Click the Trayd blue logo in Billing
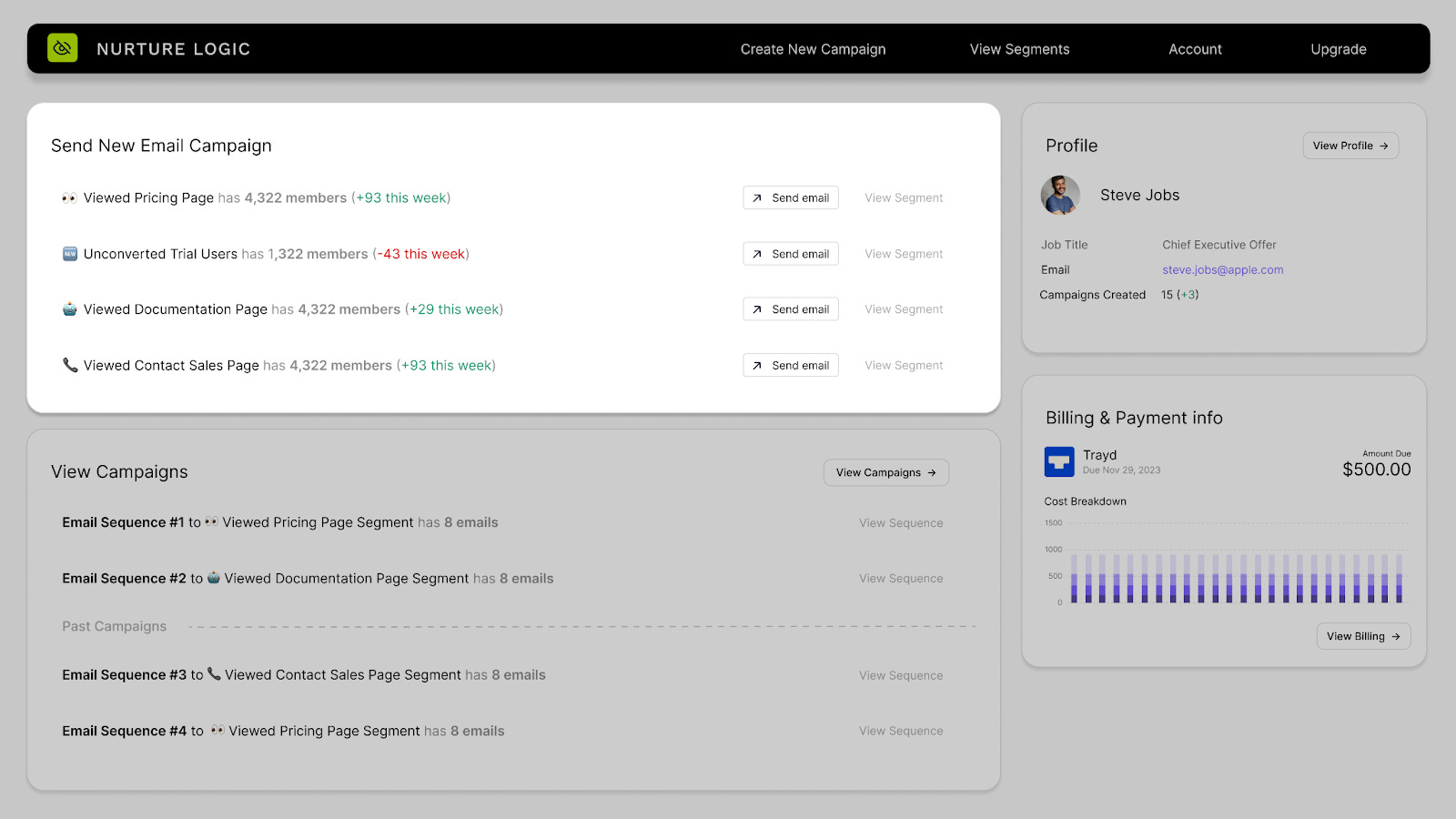 [x=1059, y=462]
